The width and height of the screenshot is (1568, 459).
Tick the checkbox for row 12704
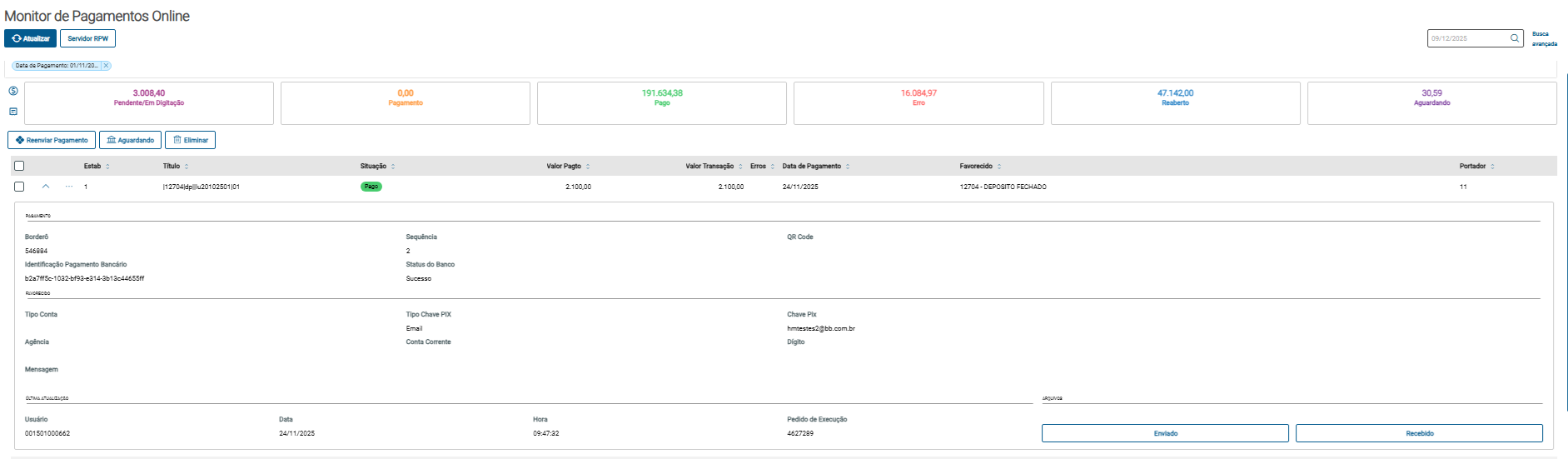(x=19, y=187)
